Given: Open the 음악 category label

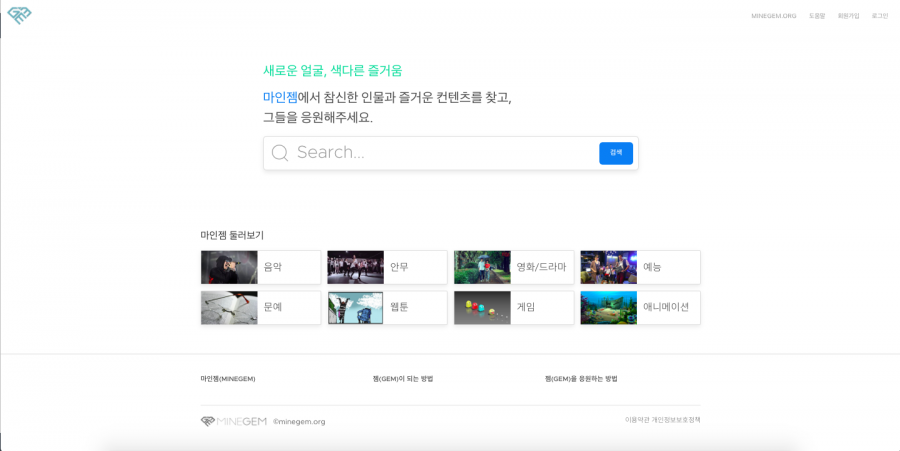Looking at the screenshot, I should (x=273, y=267).
